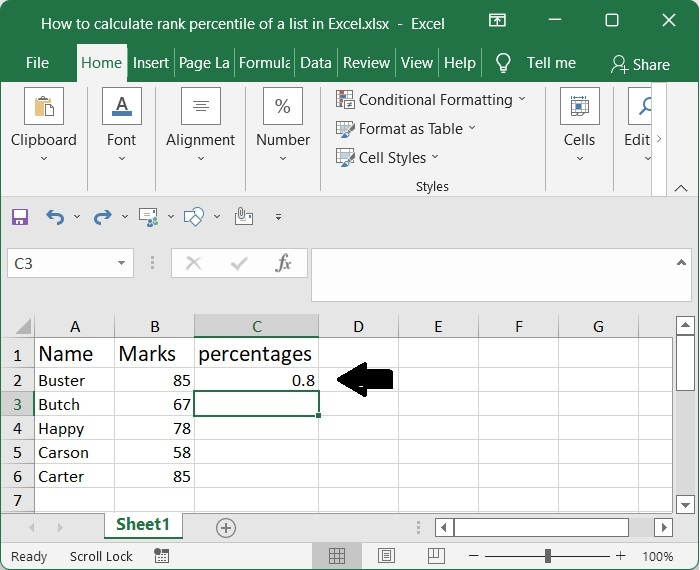Switch to the Insert ribbon tab
Screen dimensions: 700x570
pyautogui.click(x=151, y=63)
